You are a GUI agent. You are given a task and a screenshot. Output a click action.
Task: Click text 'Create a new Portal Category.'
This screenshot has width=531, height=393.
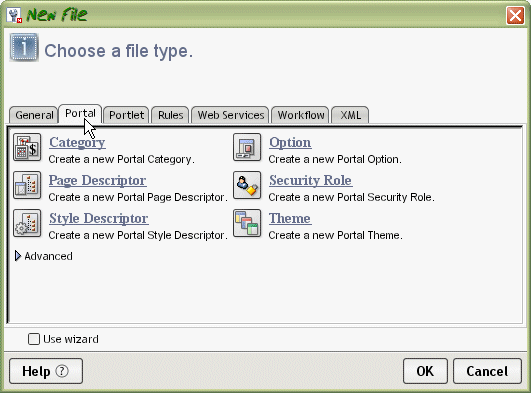click(122, 159)
